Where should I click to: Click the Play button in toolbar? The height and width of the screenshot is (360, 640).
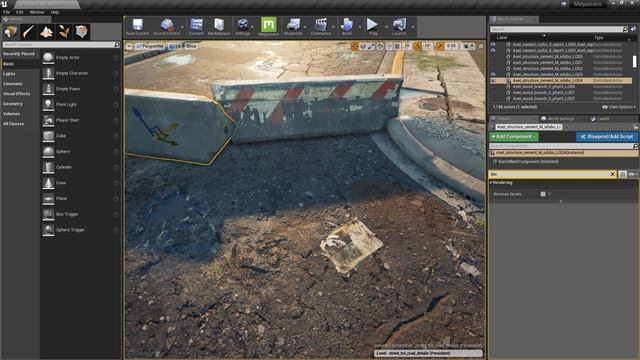click(x=372, y=24)
